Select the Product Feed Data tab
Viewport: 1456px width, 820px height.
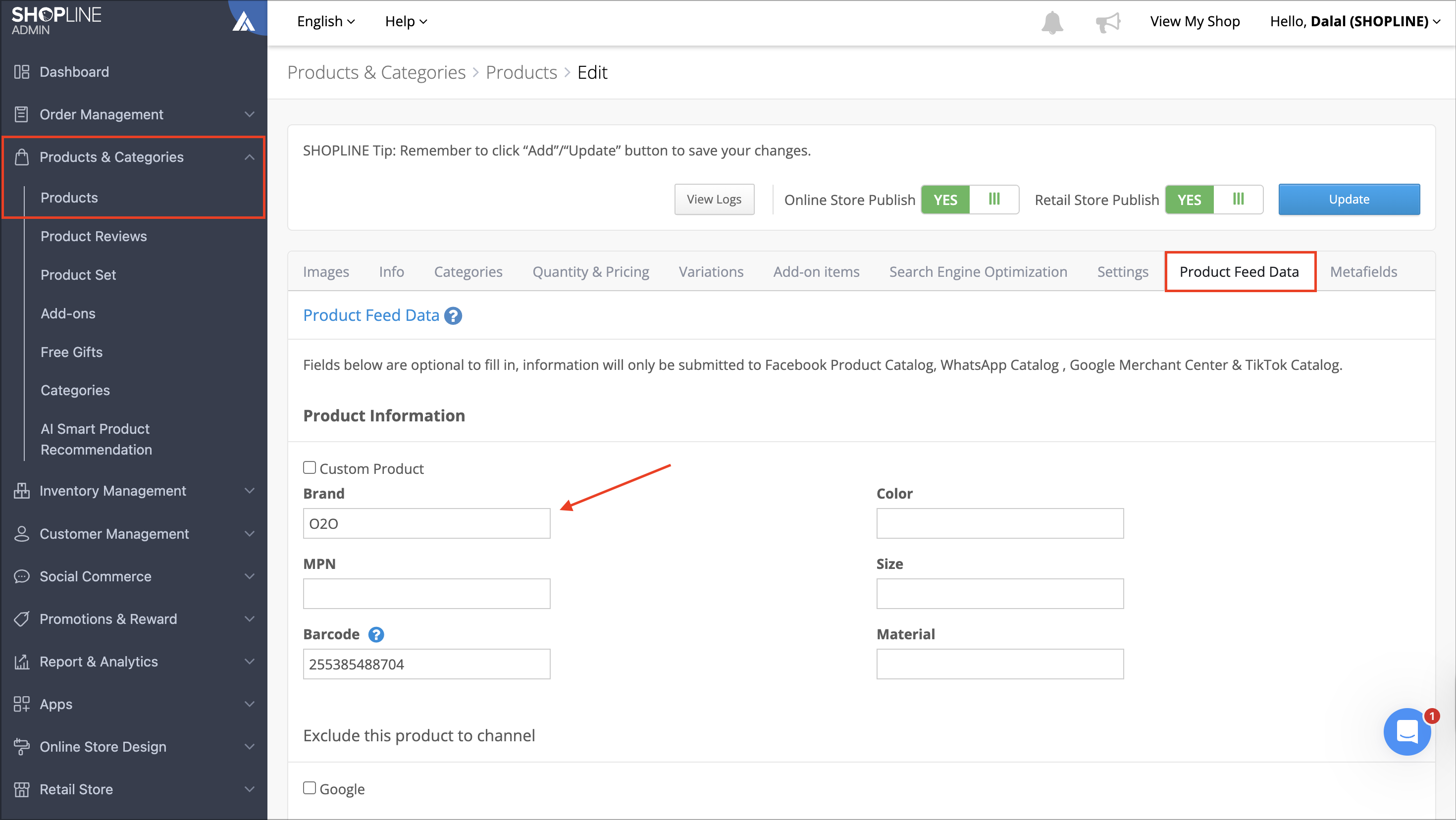(1240, 272)
